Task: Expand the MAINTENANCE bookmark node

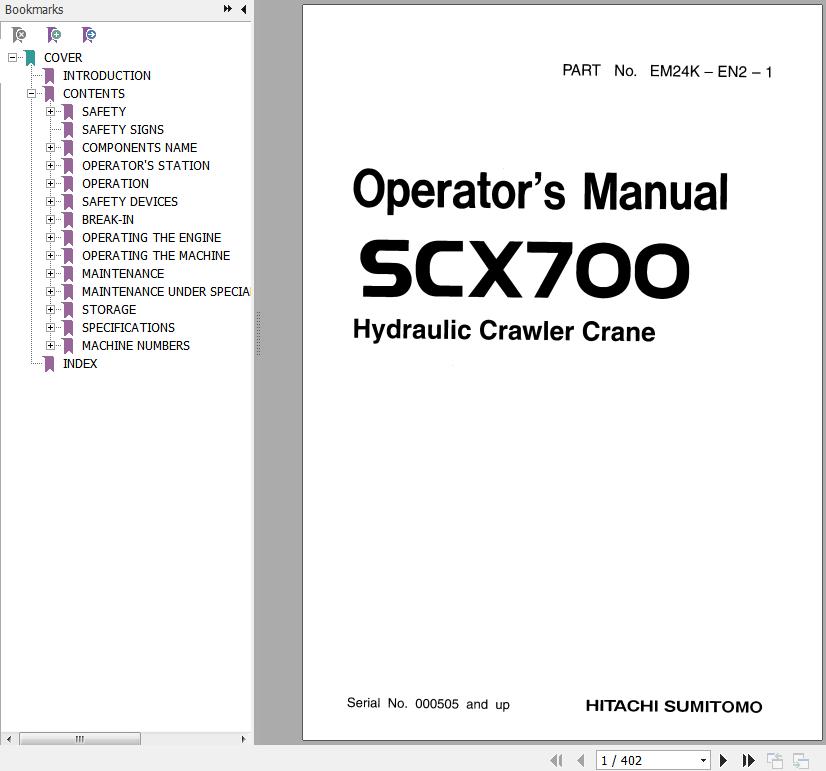Action: click(x=51, y=273)
